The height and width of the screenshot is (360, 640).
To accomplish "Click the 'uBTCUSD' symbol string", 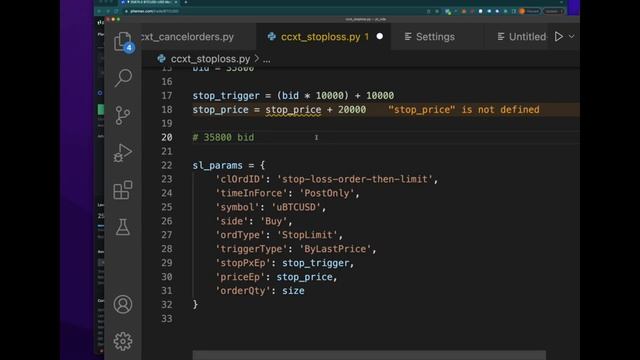I will [x=296, y=207].
